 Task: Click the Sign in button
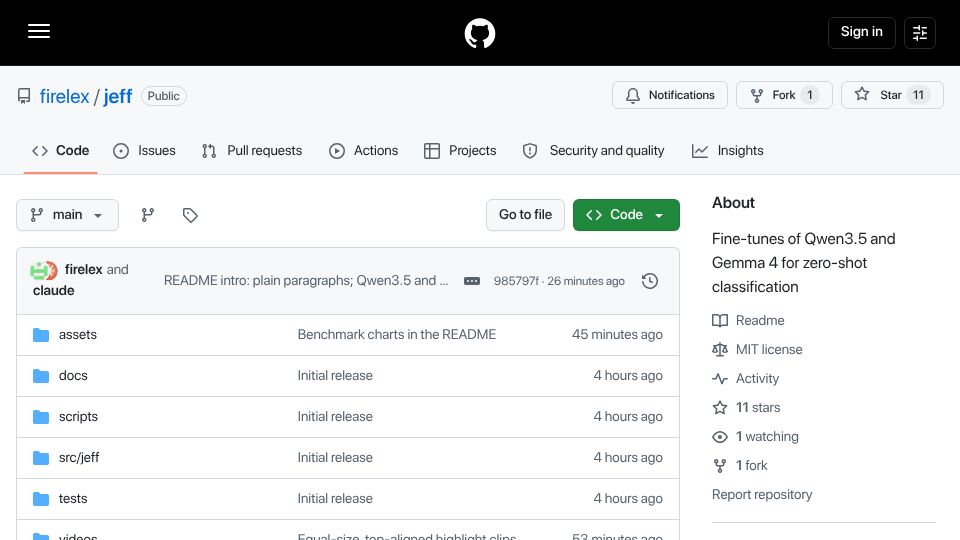(x=861, y=32)
